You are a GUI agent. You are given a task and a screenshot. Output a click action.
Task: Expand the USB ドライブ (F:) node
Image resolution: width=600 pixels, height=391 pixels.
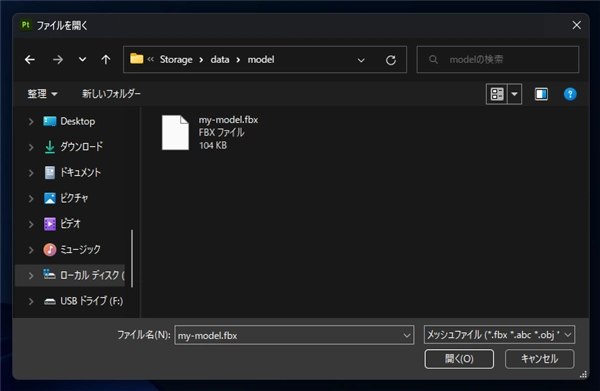(x=31, y=301)
